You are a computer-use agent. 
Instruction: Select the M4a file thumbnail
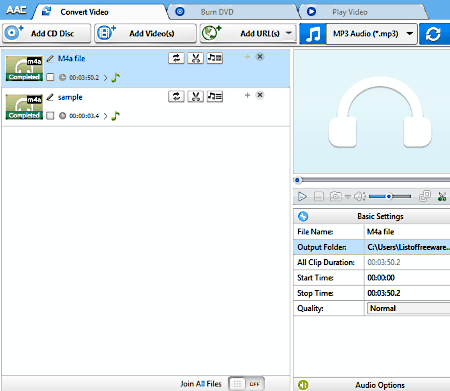tap(24, 68)
